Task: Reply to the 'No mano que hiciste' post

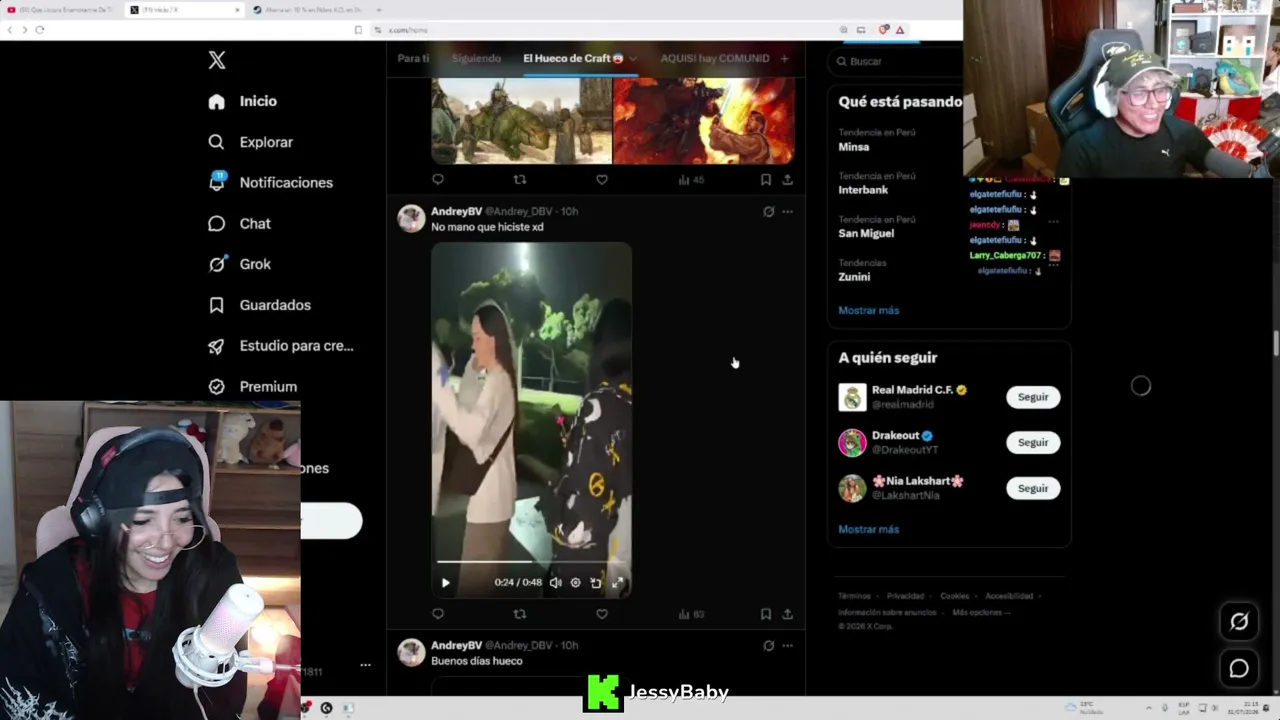Action: pyautogui.click(x=438, y=614)
